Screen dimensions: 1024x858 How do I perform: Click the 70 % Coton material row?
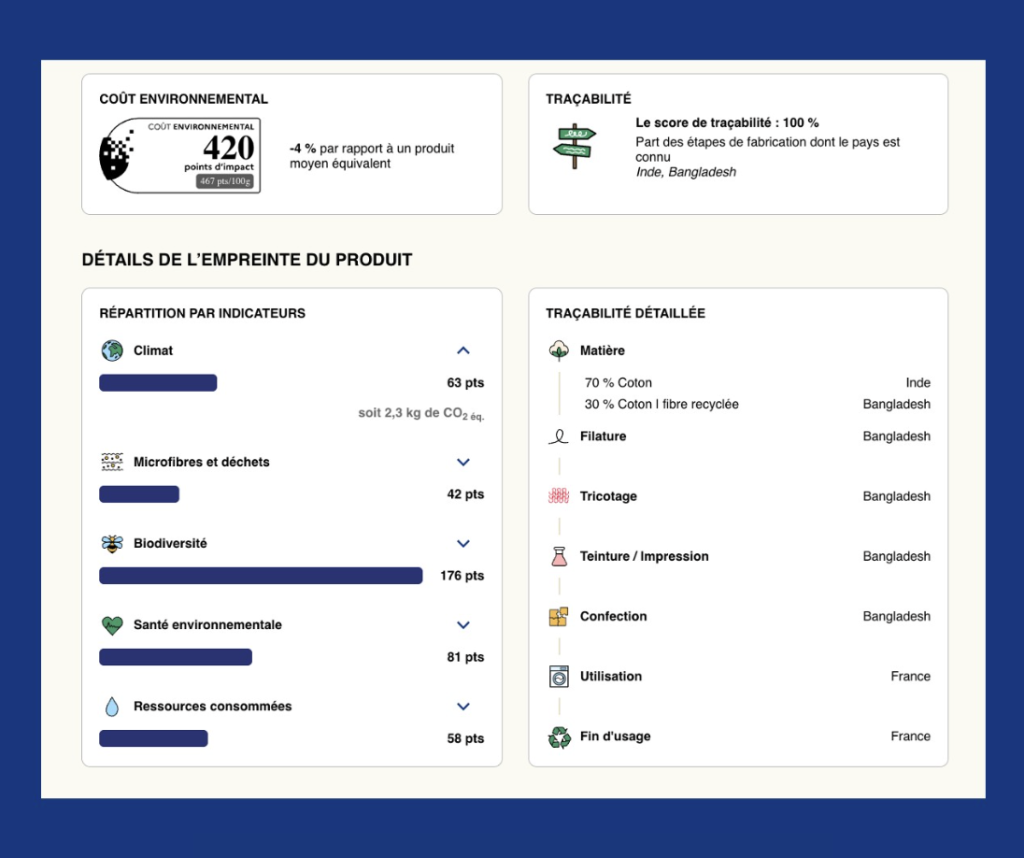(618, 383)
